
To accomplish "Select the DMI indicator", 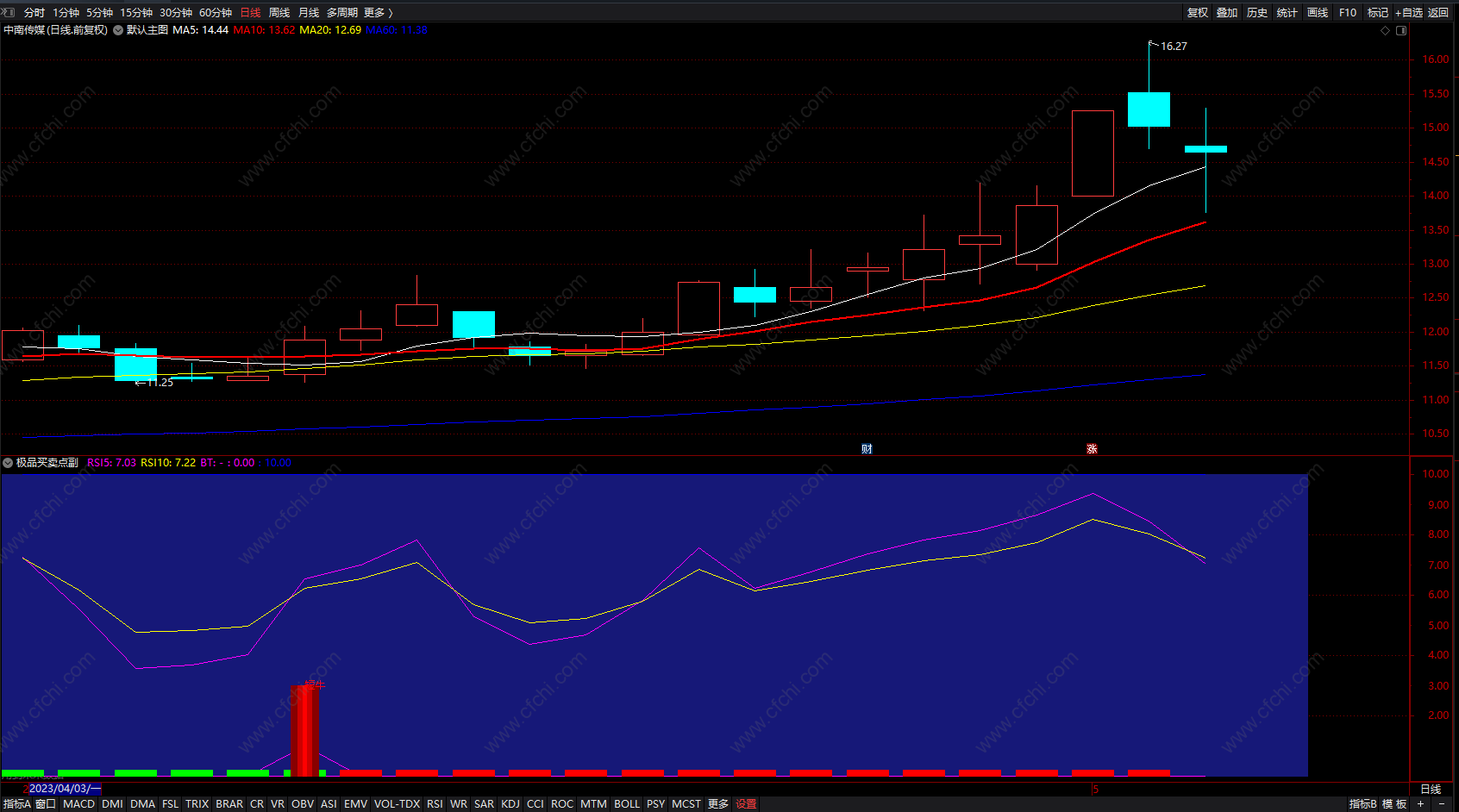I will point(112,803).
